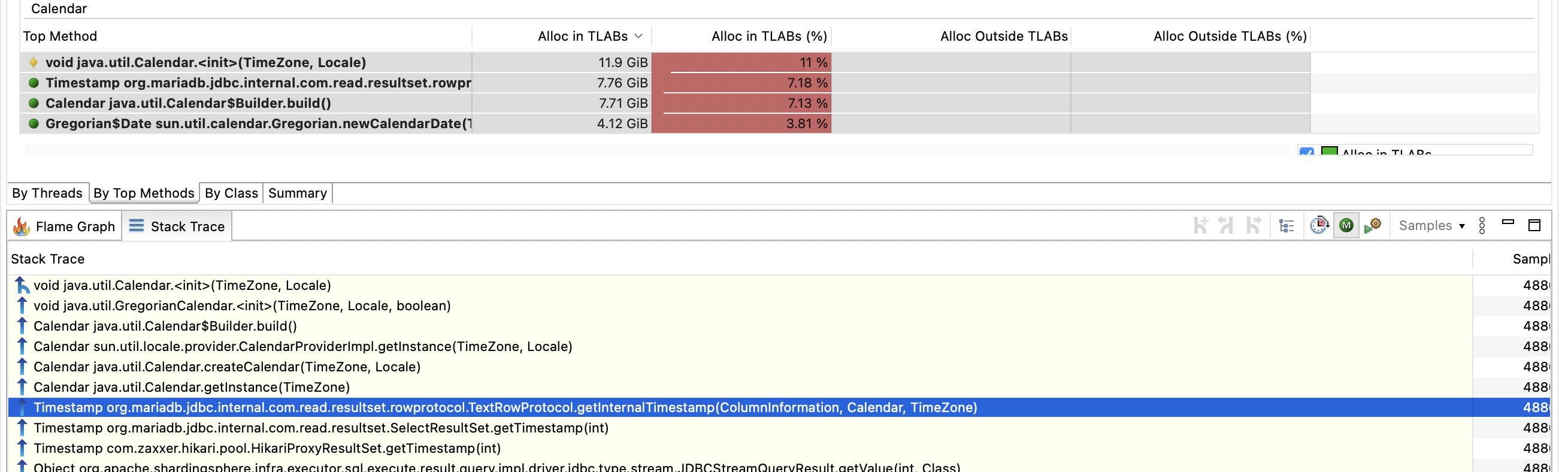Screen dimensions: 1568x472
Task: Click the rightmost grayed-out next sibling arrow icon
Action: click(1254, 226)
